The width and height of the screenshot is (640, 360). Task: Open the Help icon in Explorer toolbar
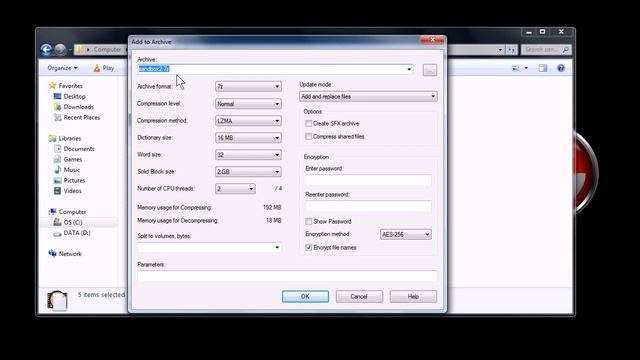561,68
